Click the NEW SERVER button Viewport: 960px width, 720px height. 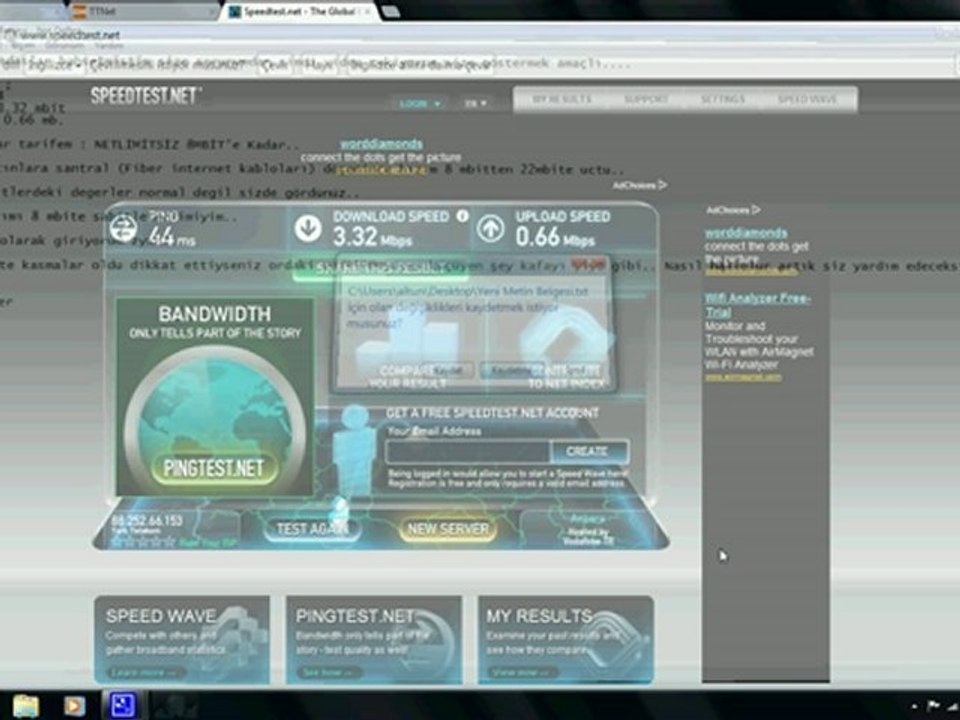click(448, 529)
